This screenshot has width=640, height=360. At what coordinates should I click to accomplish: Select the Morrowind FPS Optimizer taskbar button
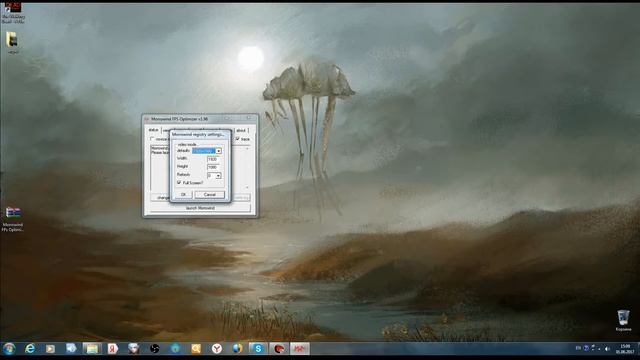300,349
